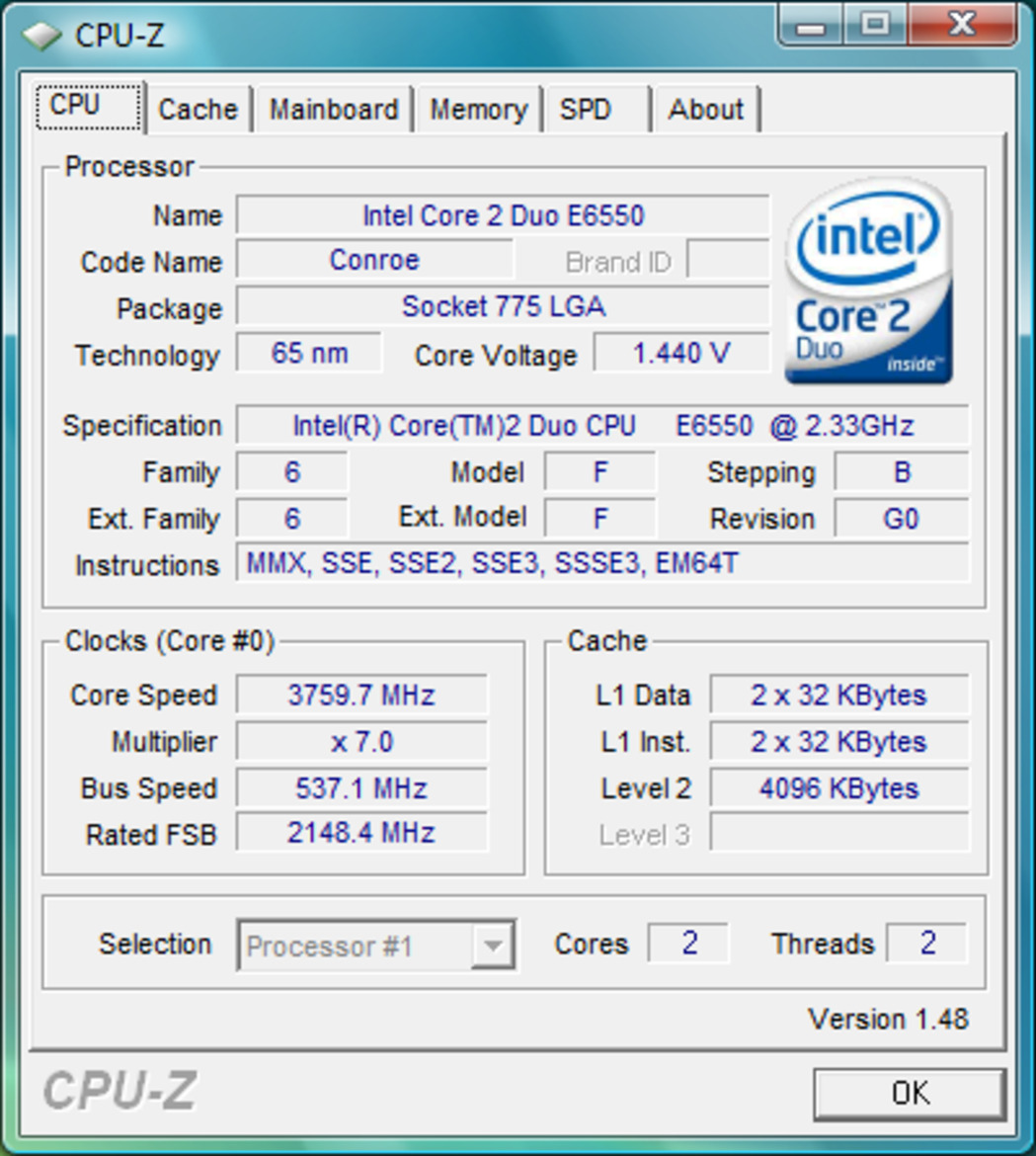The width and height of the screenshot is (1036, 1156).
Task: Click the L1 Data cache value
Action: 839,695
